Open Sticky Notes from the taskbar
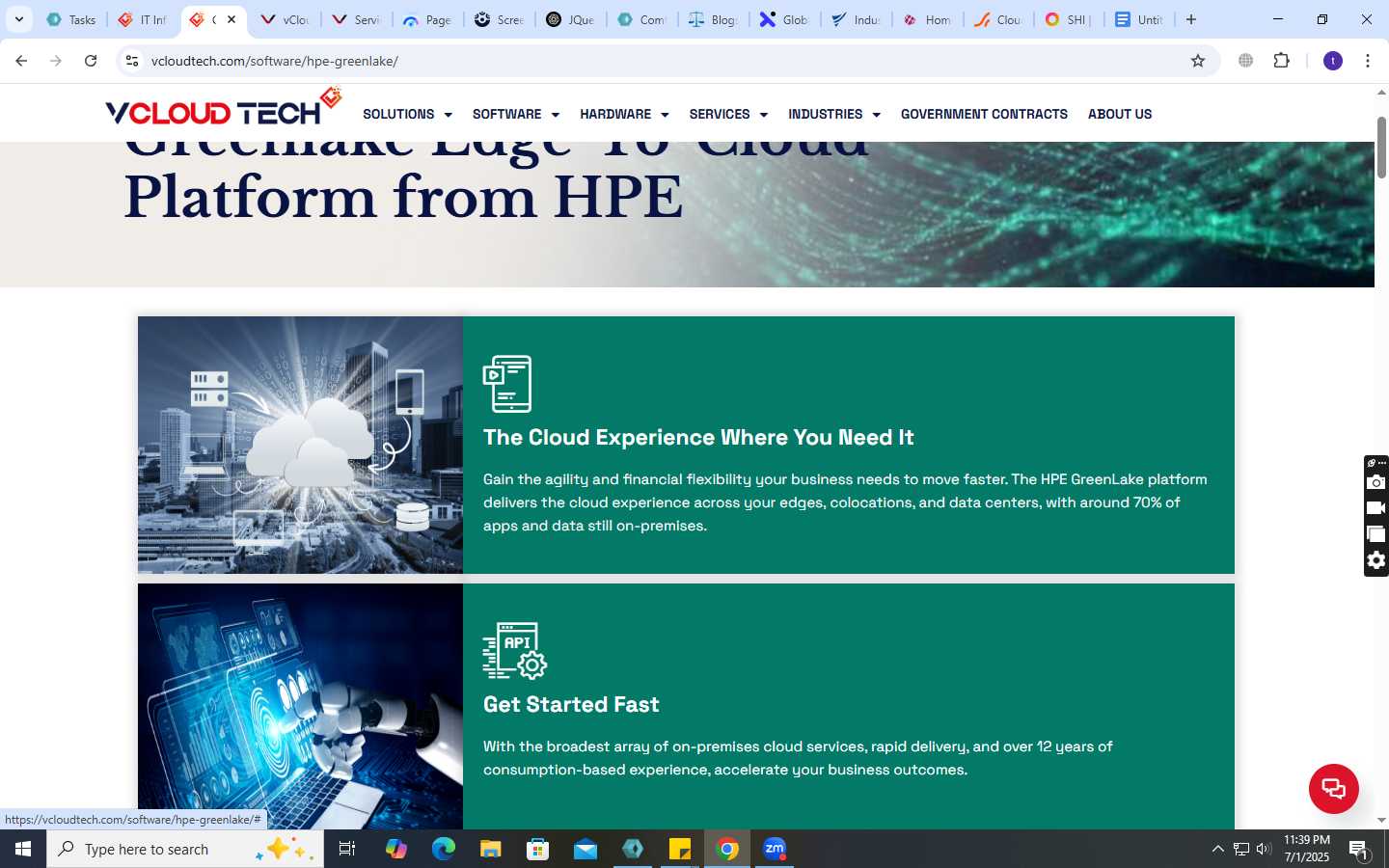The height and width of the screenshot is (868, 1389). (680, 849)
